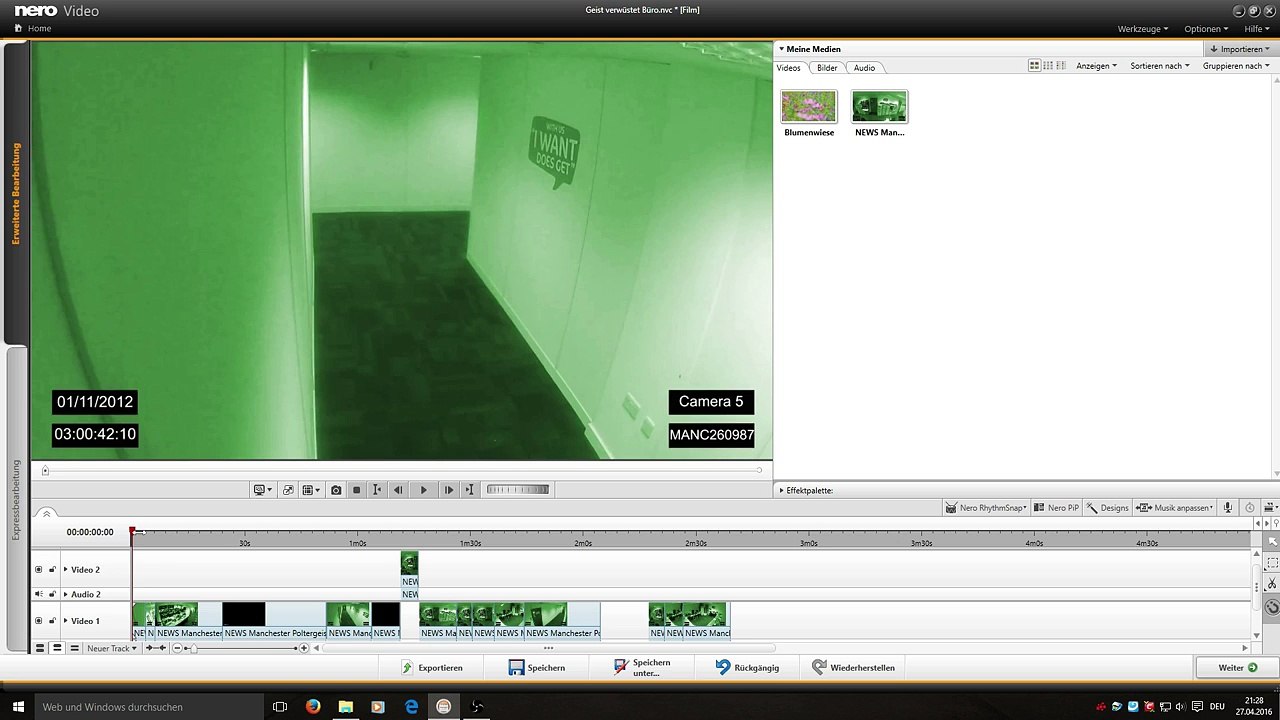
Task: Expand the Effektpalette panel
Action: (781, 491)
